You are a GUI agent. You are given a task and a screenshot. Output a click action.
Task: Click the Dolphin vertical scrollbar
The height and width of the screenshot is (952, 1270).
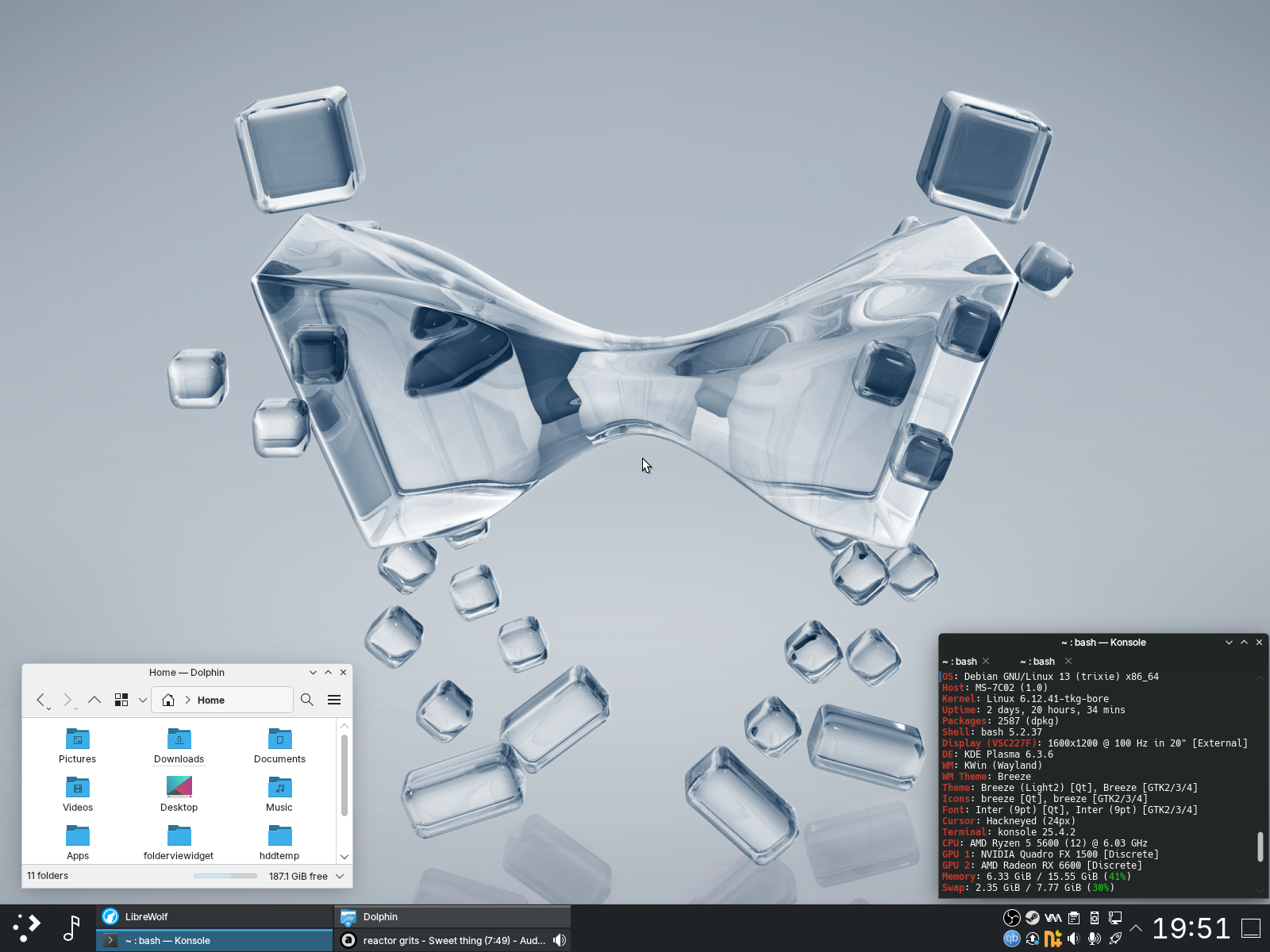344,775
